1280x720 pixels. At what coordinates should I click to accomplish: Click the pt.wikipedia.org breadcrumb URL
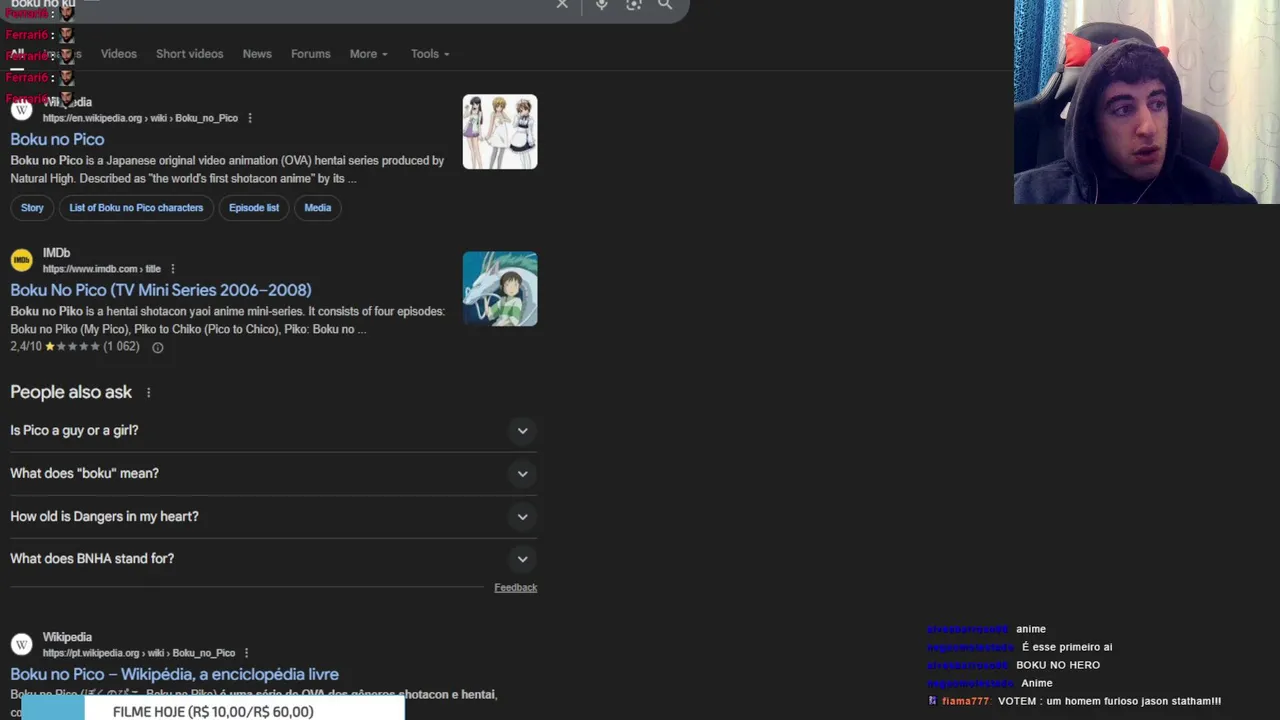[x=138, y=653]
